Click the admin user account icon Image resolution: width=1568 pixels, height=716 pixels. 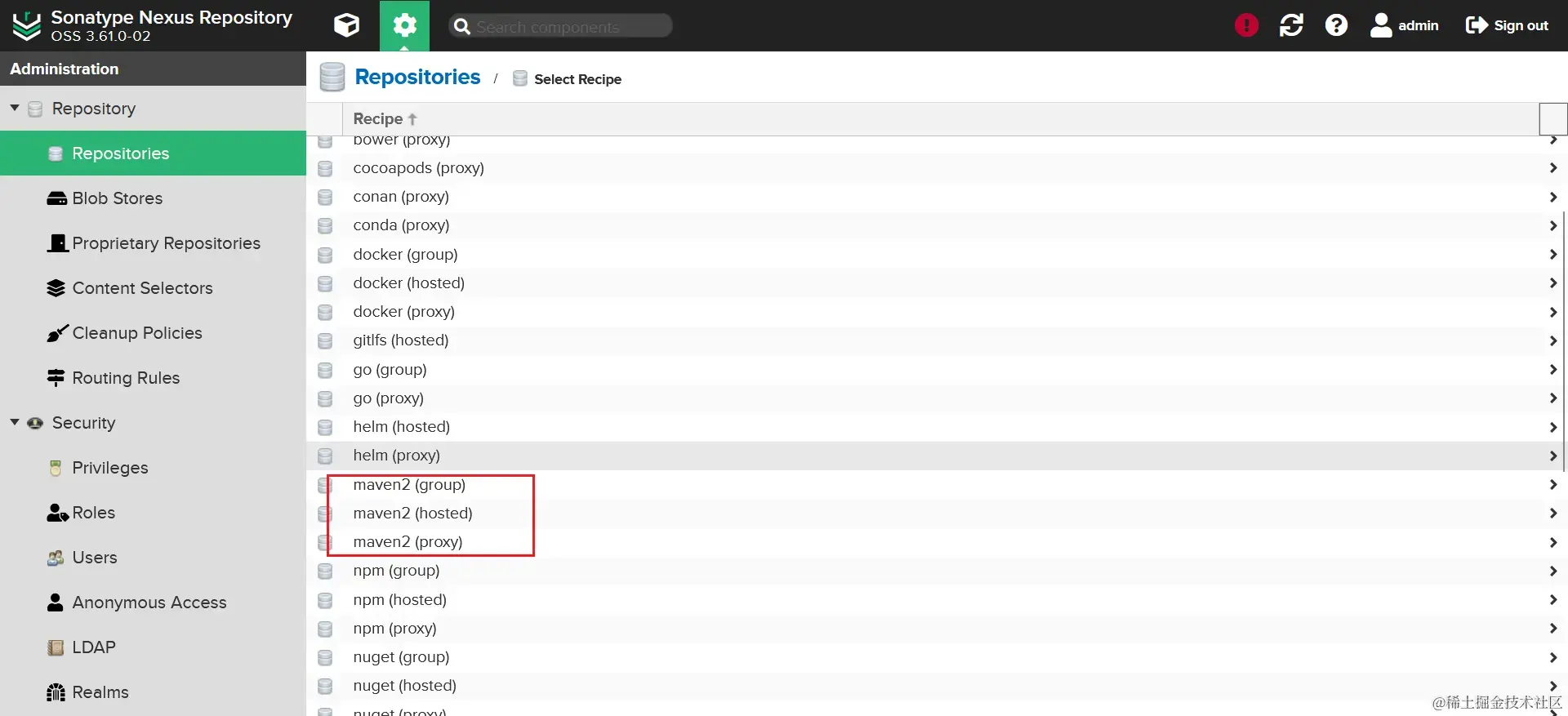1381,25
